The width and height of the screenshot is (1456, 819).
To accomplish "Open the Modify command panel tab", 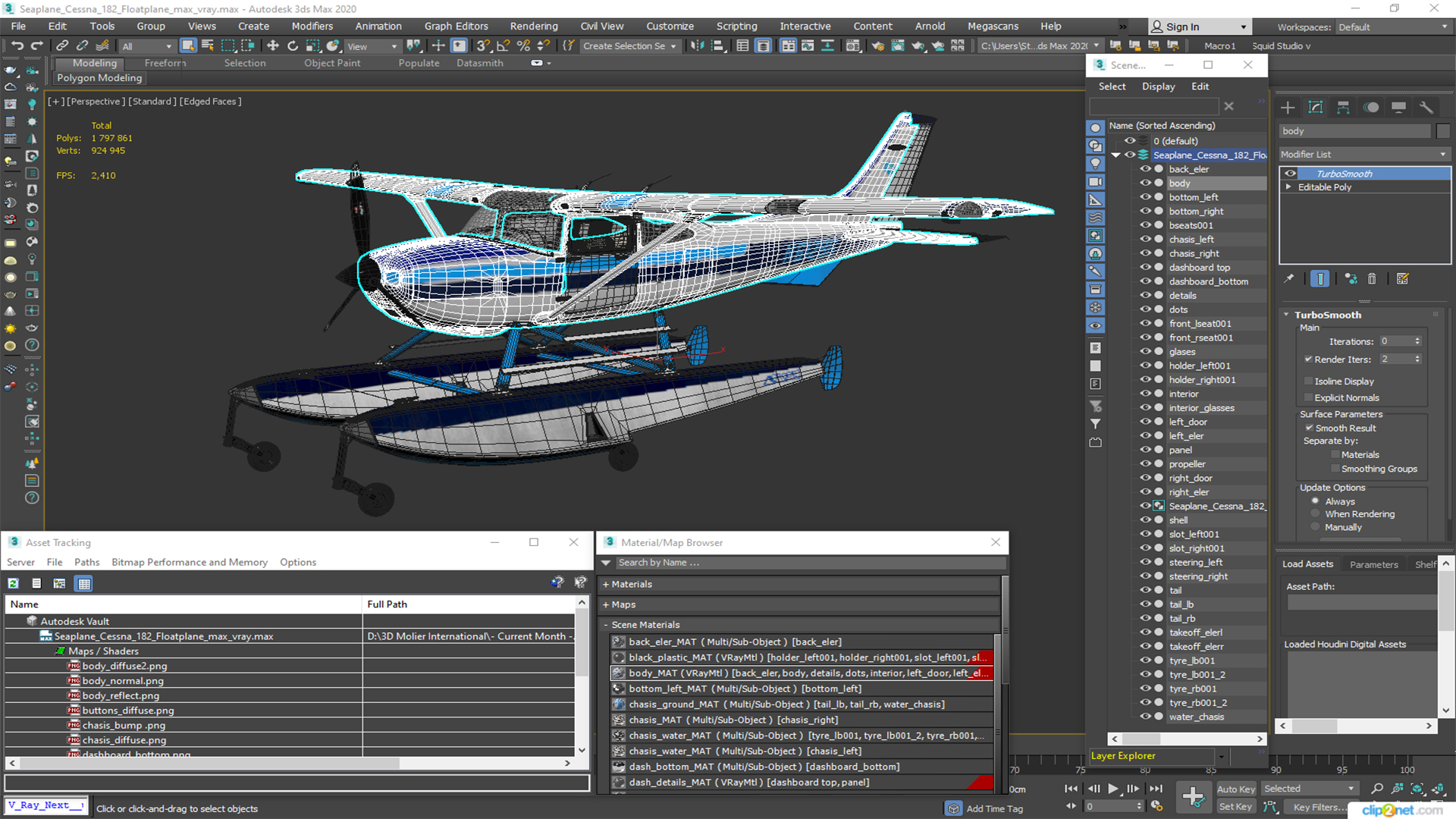I will click(x=1316, y=108).
